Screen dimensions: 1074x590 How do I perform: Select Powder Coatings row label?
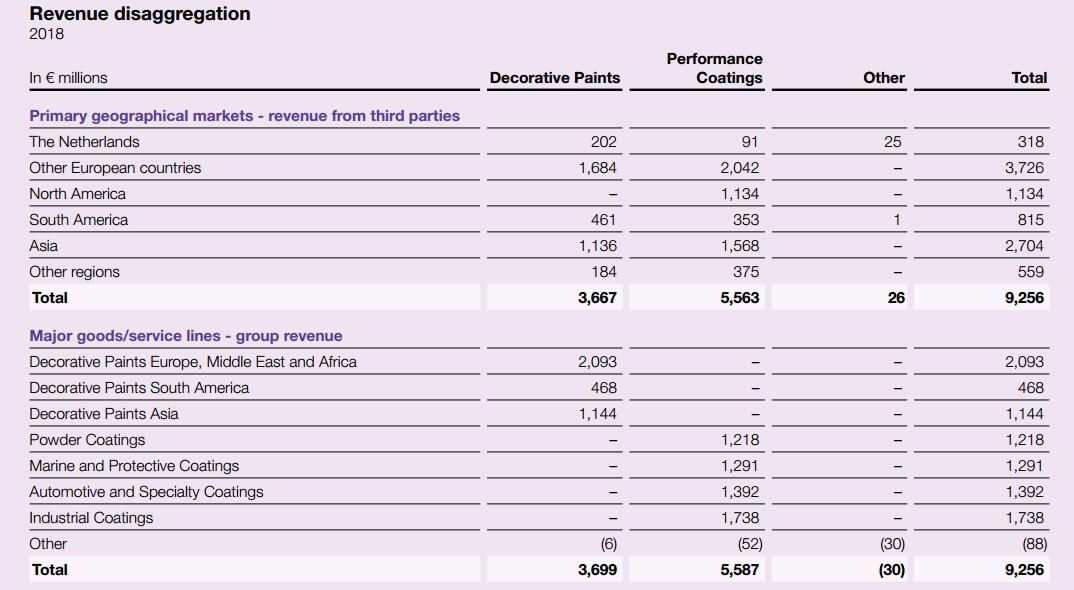tap(87, 440)
